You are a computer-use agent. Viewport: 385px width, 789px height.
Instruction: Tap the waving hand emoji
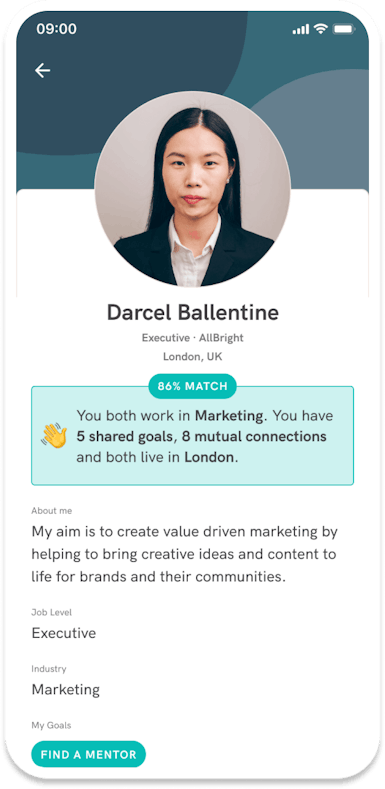click(54, 436)
